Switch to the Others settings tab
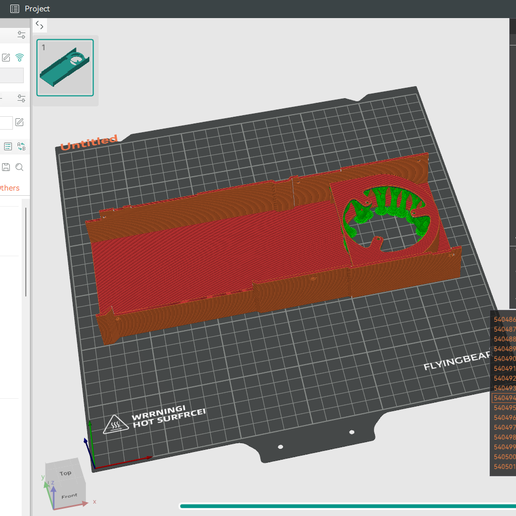516x516 pixels. point(10,188)
